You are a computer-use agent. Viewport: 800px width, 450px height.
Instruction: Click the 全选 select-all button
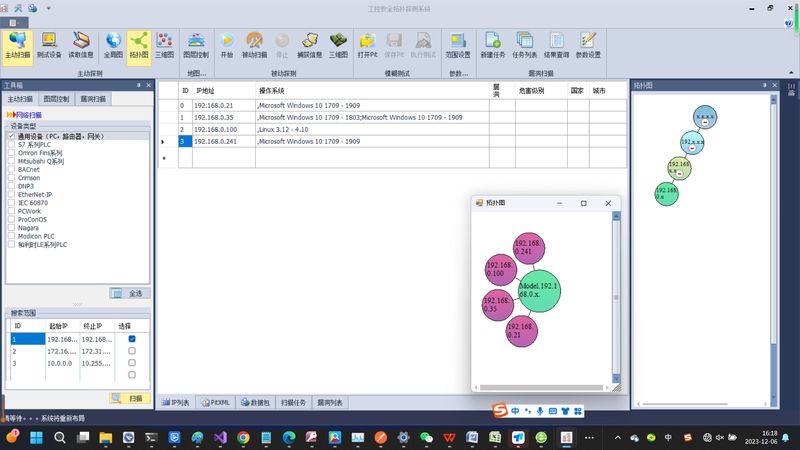click(130, 293)
